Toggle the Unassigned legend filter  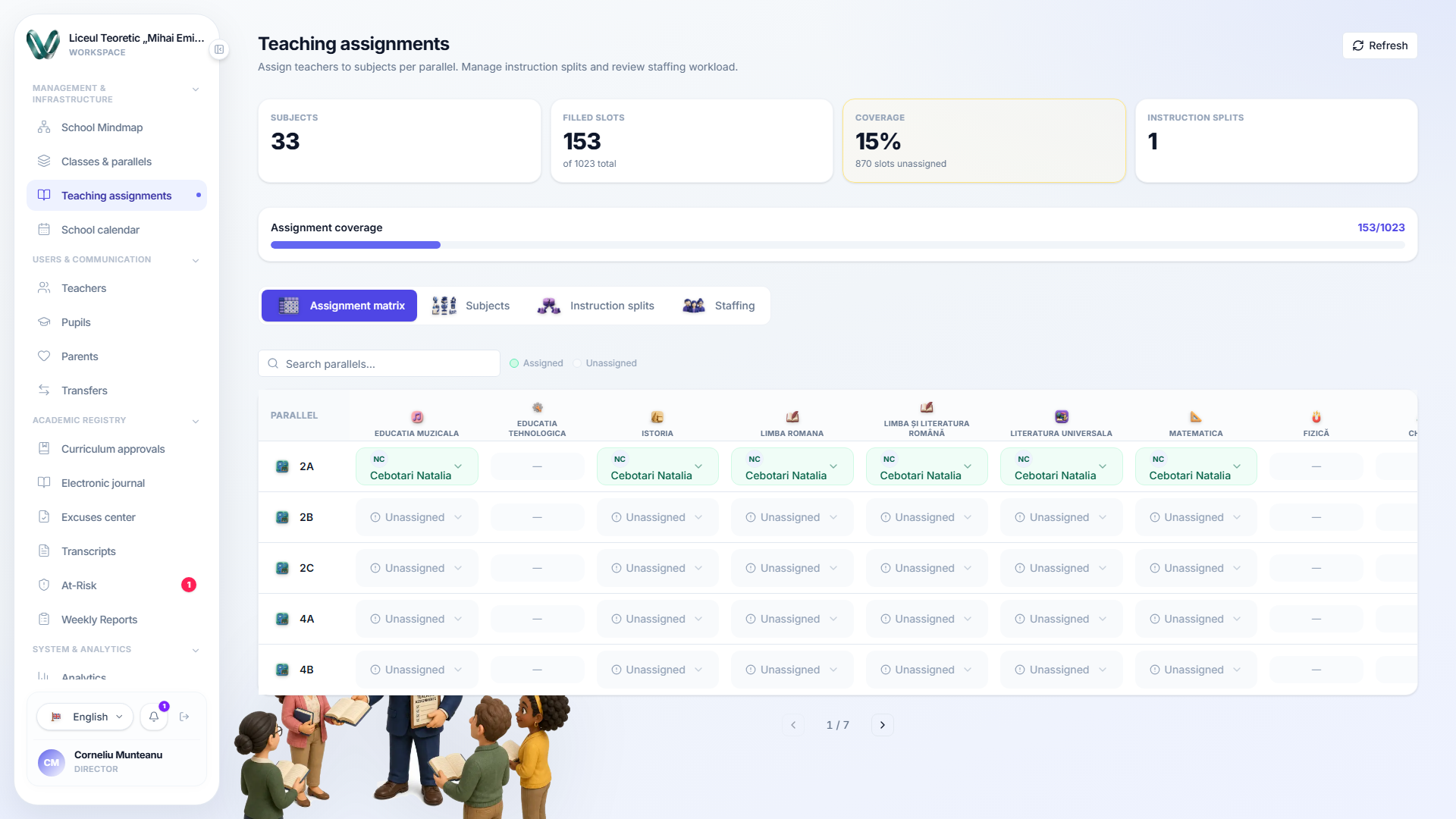[604, 363]
